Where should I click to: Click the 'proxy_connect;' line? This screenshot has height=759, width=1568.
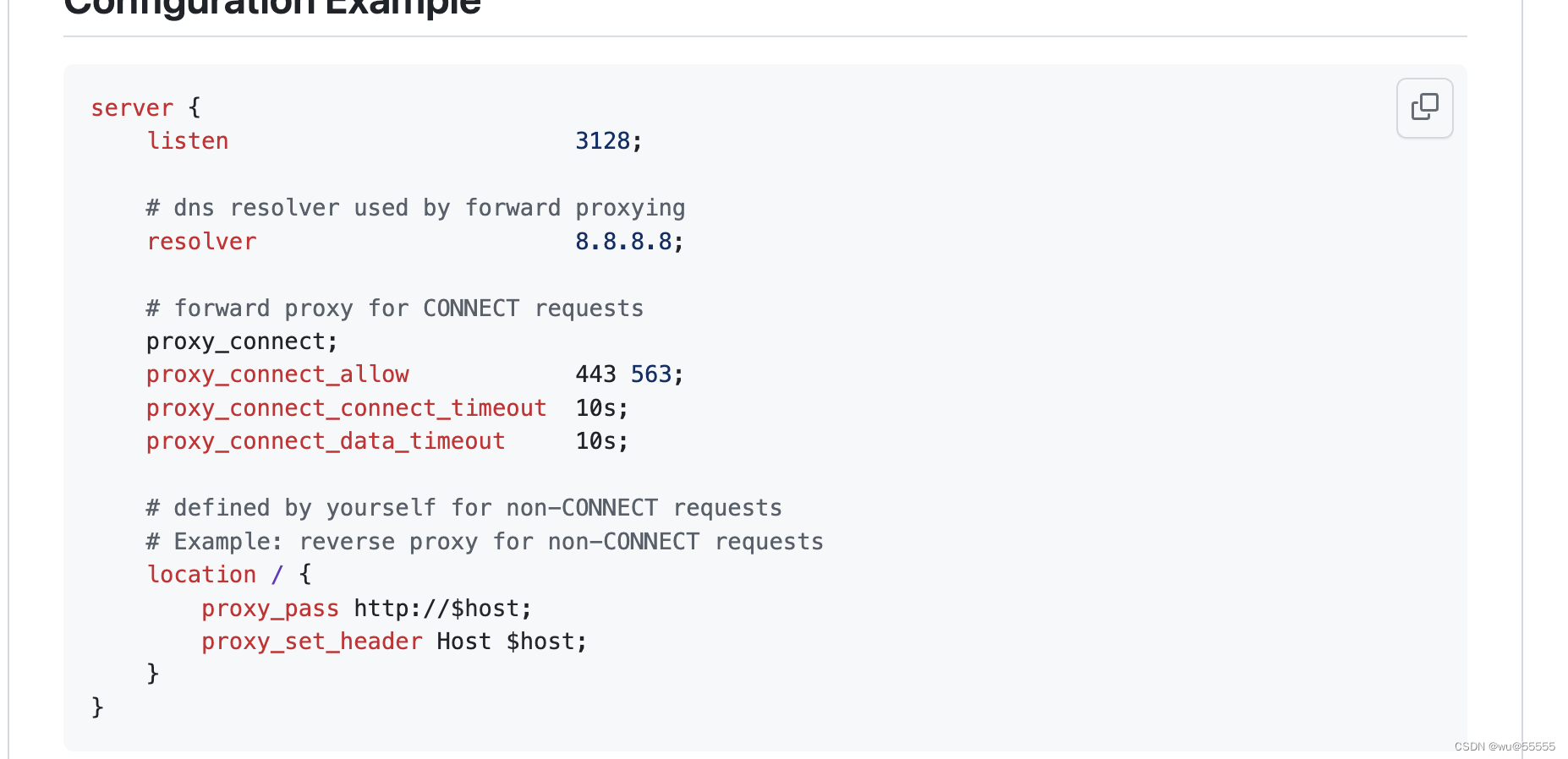[x=242, y=341]
